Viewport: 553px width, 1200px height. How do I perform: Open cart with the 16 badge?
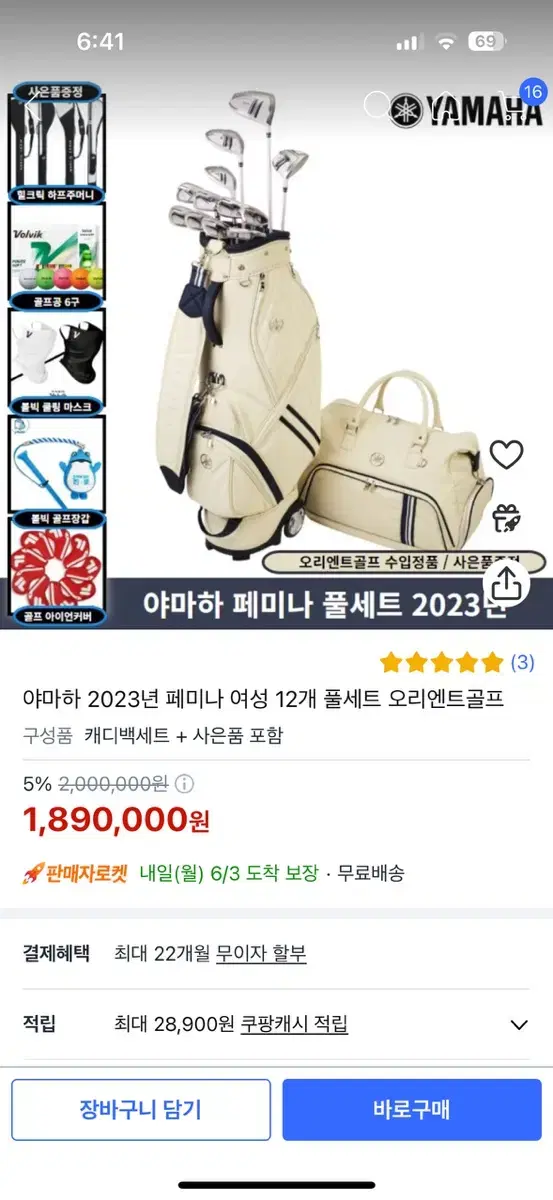(x=514, y=104)
